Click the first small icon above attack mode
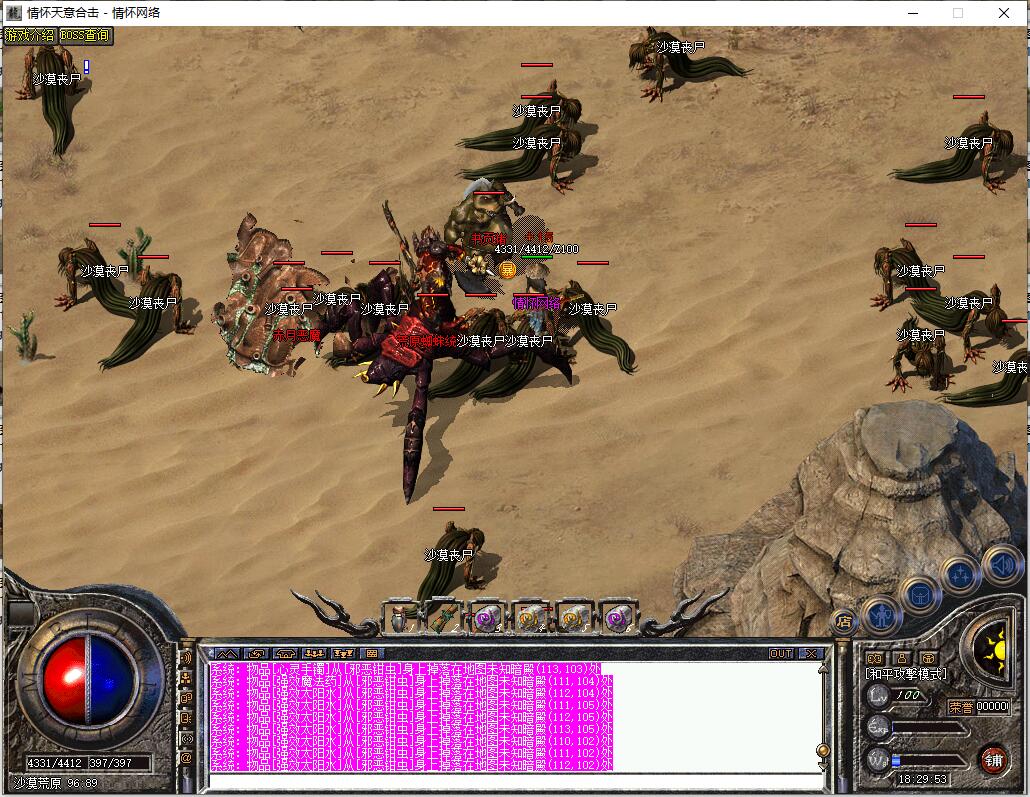The width and height of the screenshot is (1030, 797). [x=874, y=658]
